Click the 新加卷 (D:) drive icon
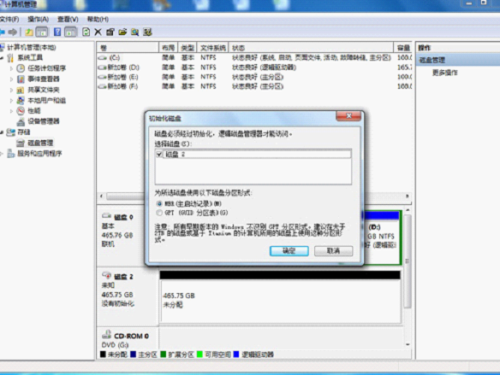 pyautogui.click(x=102, y=68)
